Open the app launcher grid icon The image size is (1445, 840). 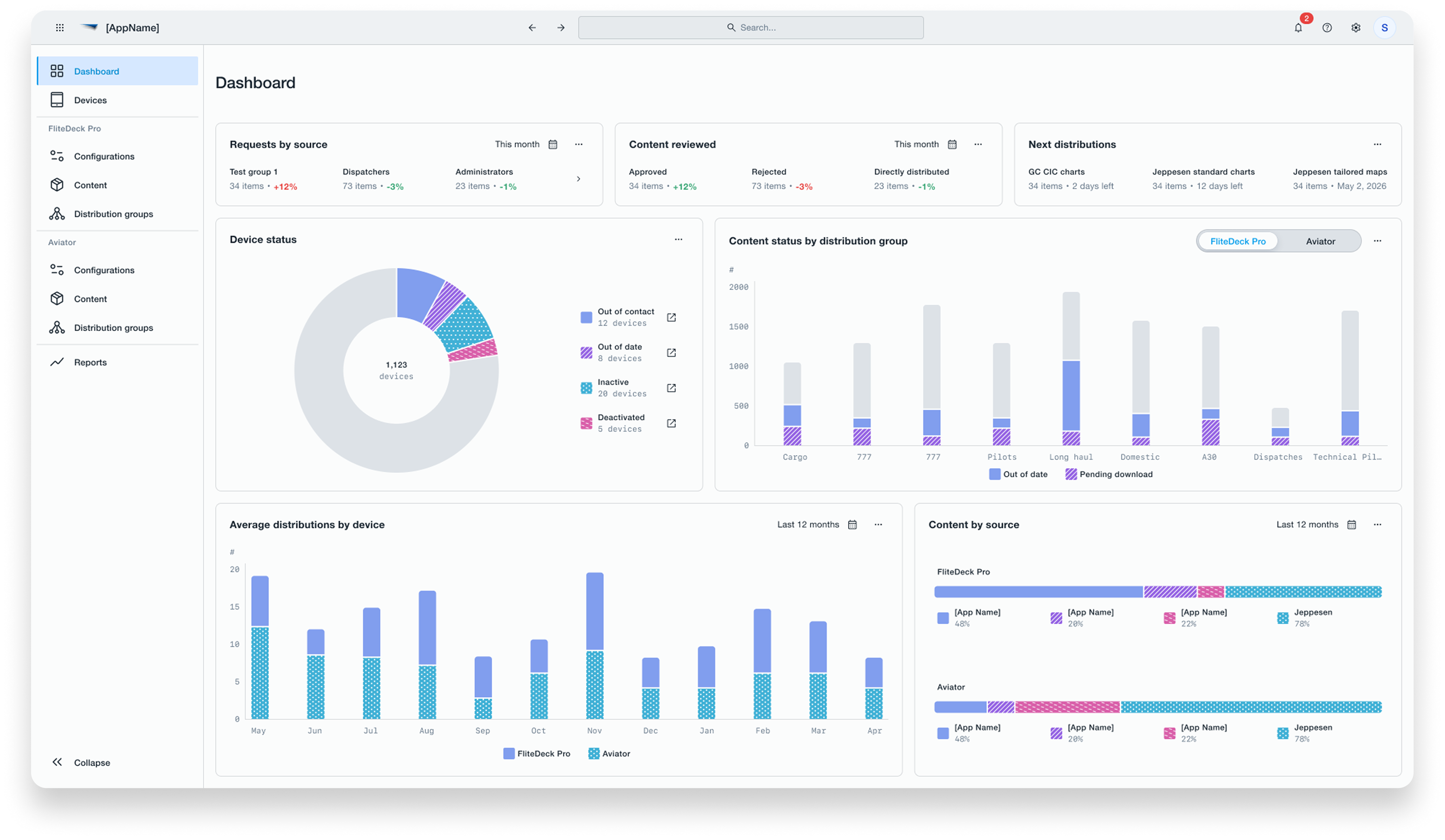tap(60, 27)
